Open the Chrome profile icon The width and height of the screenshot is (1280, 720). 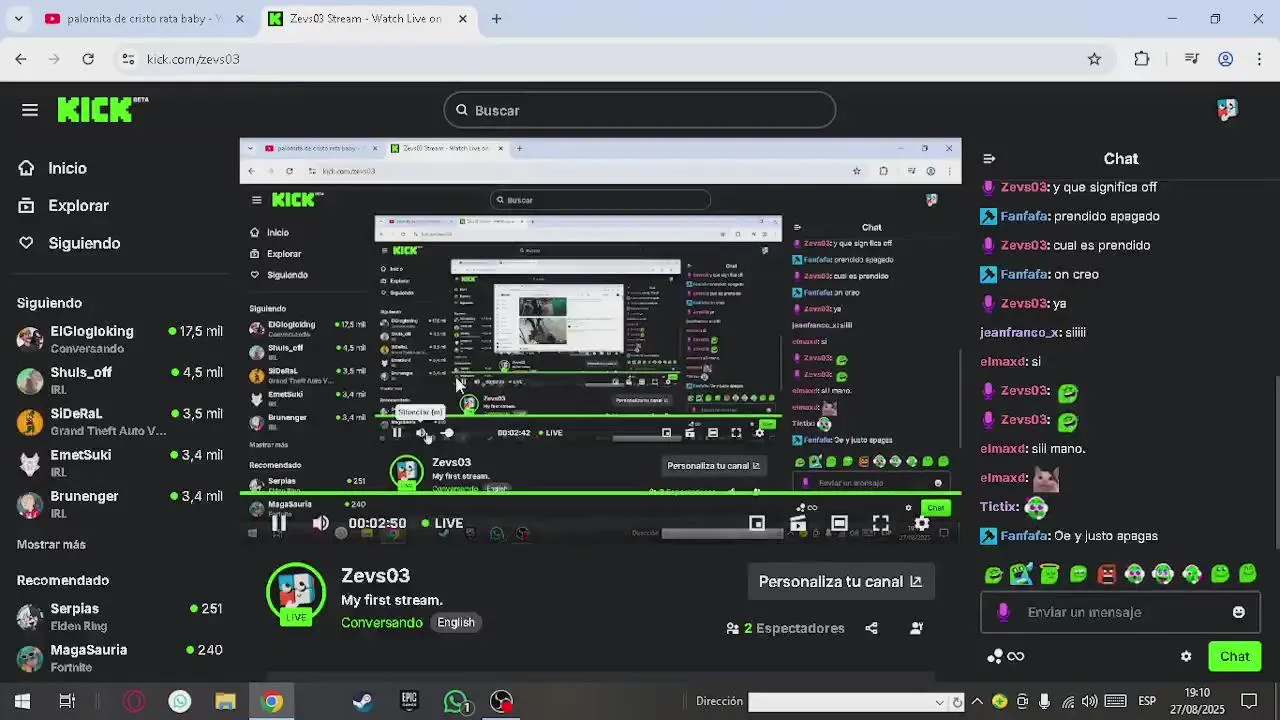click(x=1225, y=59)
